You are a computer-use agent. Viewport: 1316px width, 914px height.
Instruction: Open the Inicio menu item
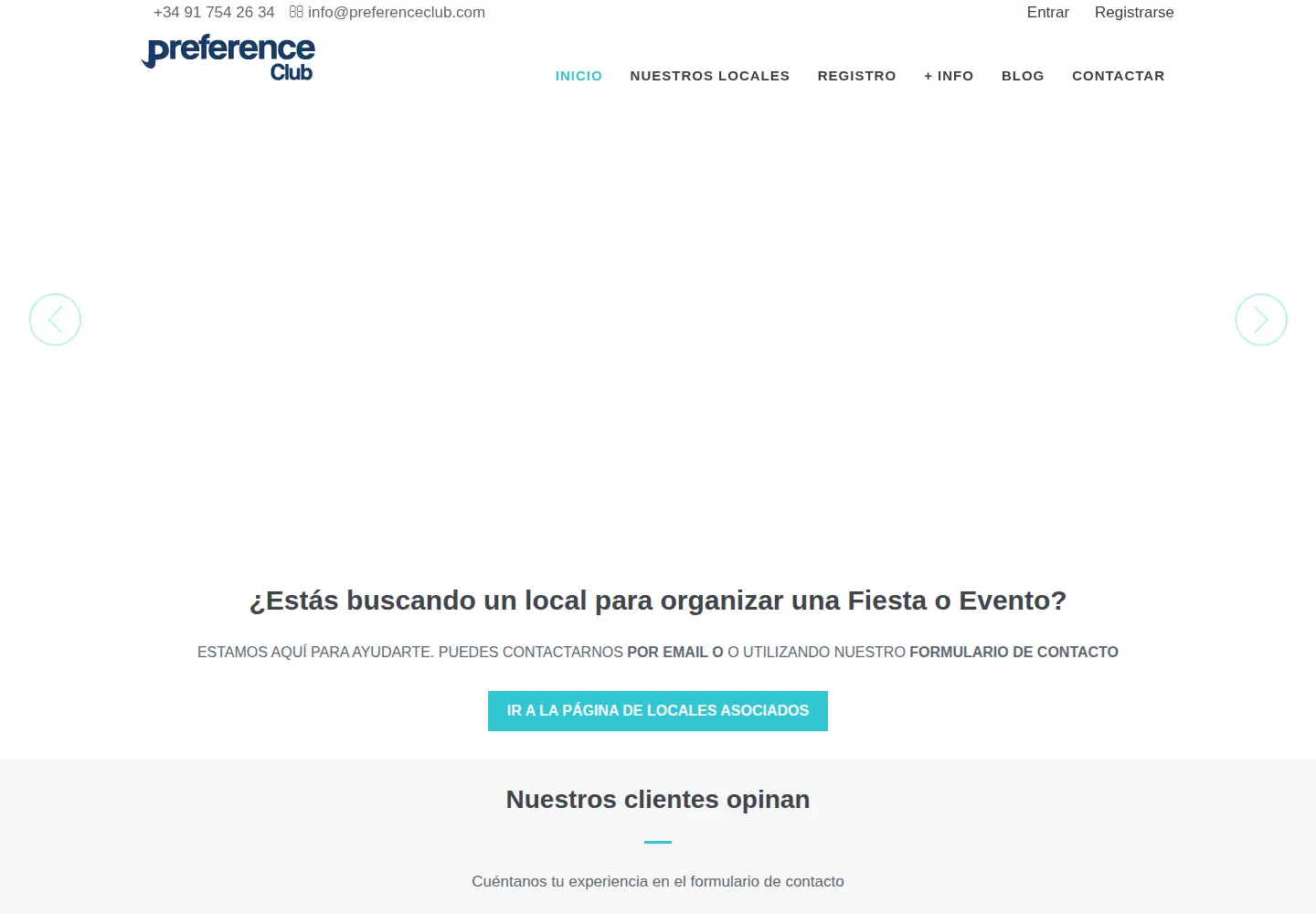(x=578, y=76)
